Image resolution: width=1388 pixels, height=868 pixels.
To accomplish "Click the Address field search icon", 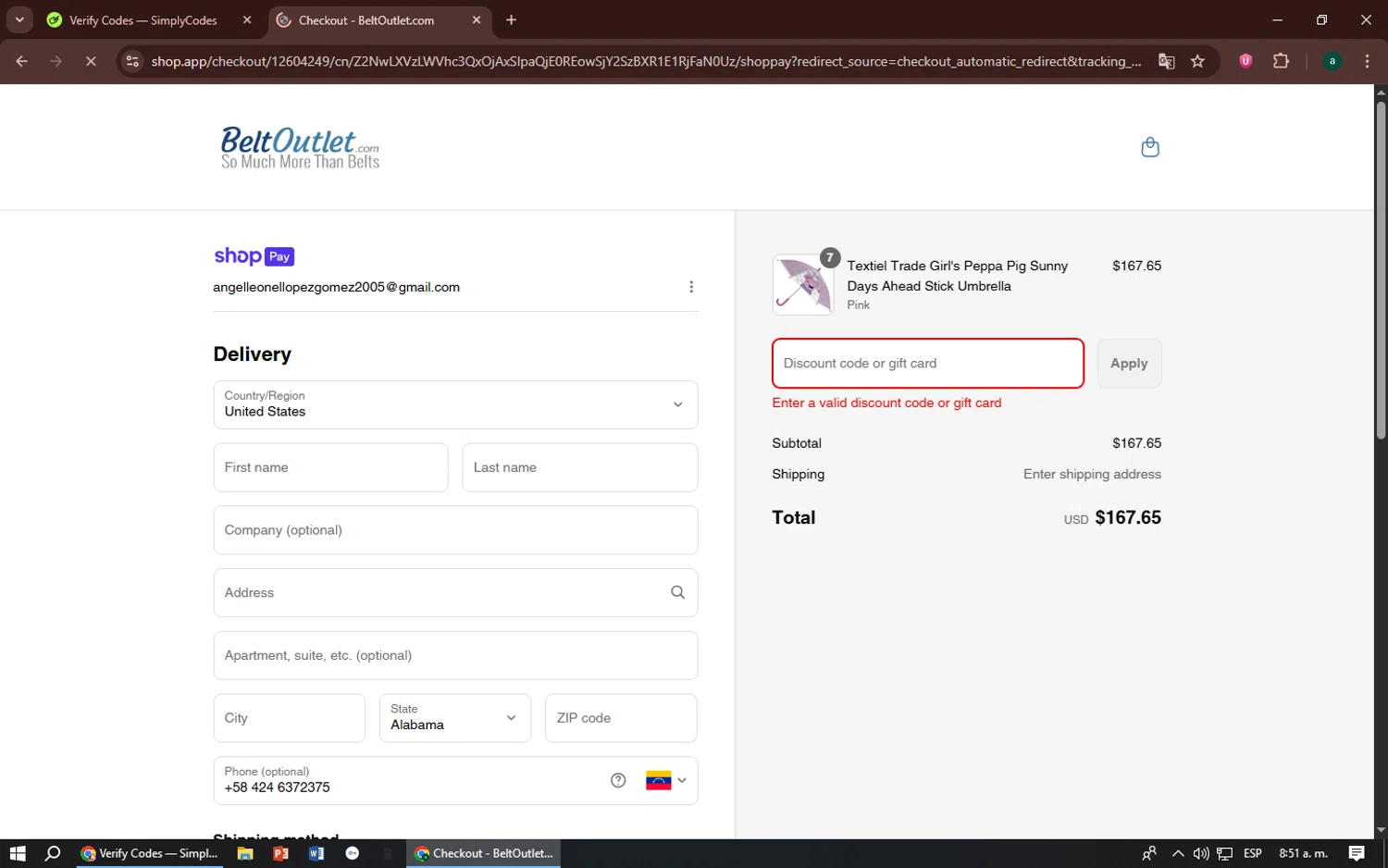I will coord(677,592).
